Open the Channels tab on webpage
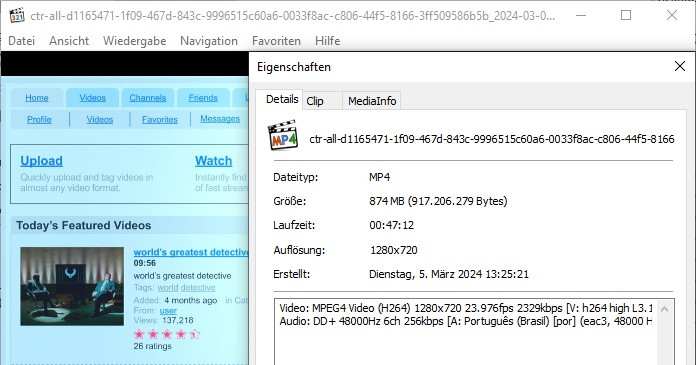This screenshot has width=696, height=365. click(148, 98)
